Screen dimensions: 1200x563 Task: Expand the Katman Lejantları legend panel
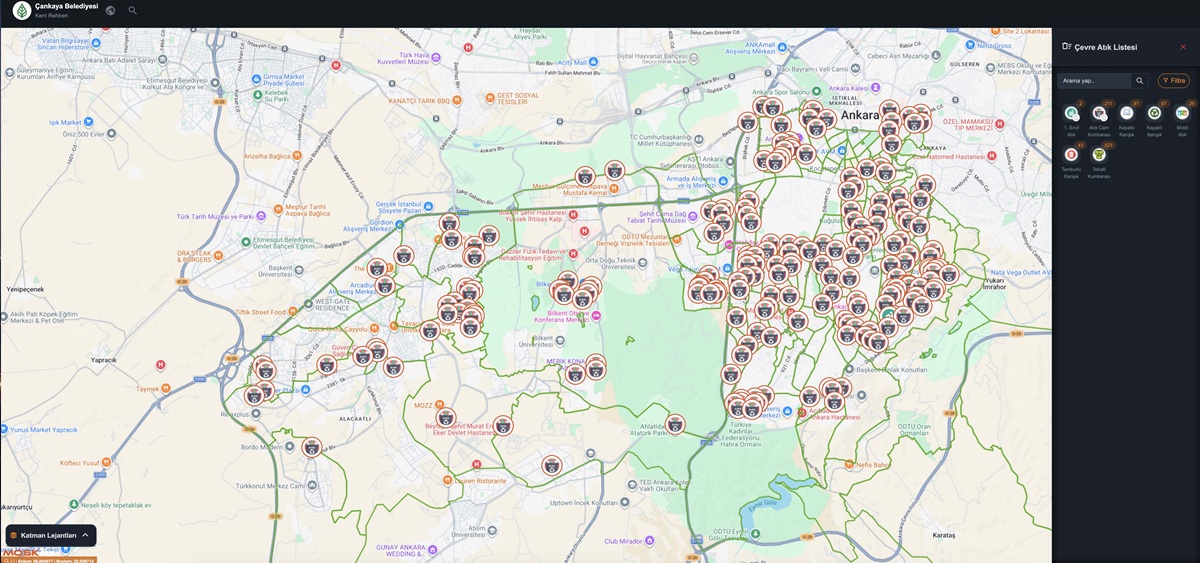coord(49,535)
